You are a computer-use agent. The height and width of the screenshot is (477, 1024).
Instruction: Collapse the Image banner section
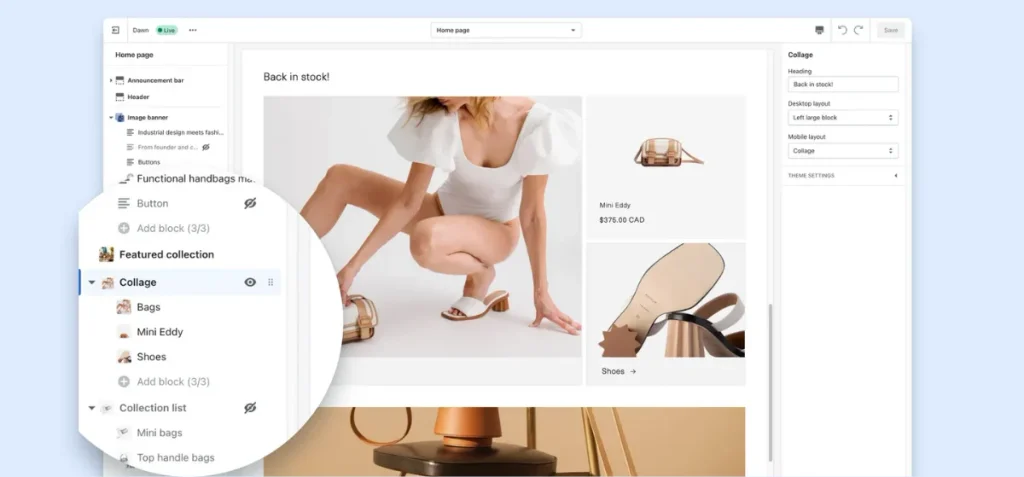click(111, 118)
